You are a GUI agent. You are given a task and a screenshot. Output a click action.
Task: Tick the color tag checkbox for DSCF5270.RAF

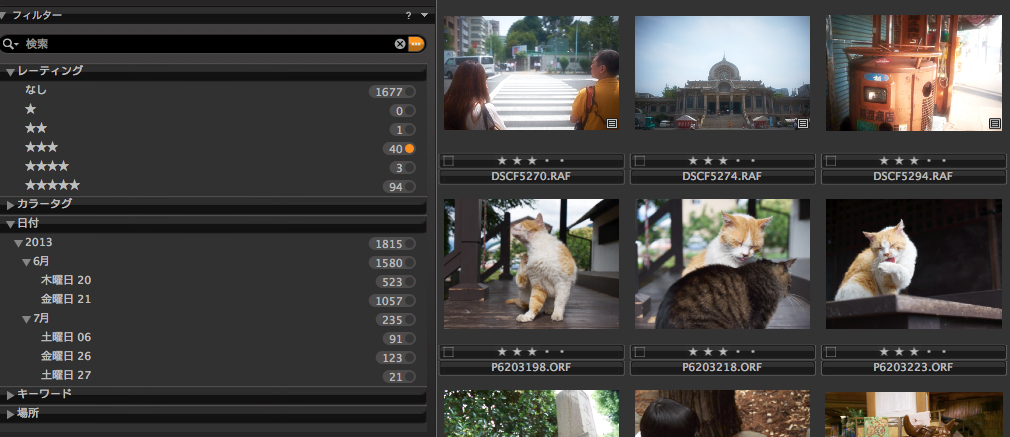tap(447, 160)
